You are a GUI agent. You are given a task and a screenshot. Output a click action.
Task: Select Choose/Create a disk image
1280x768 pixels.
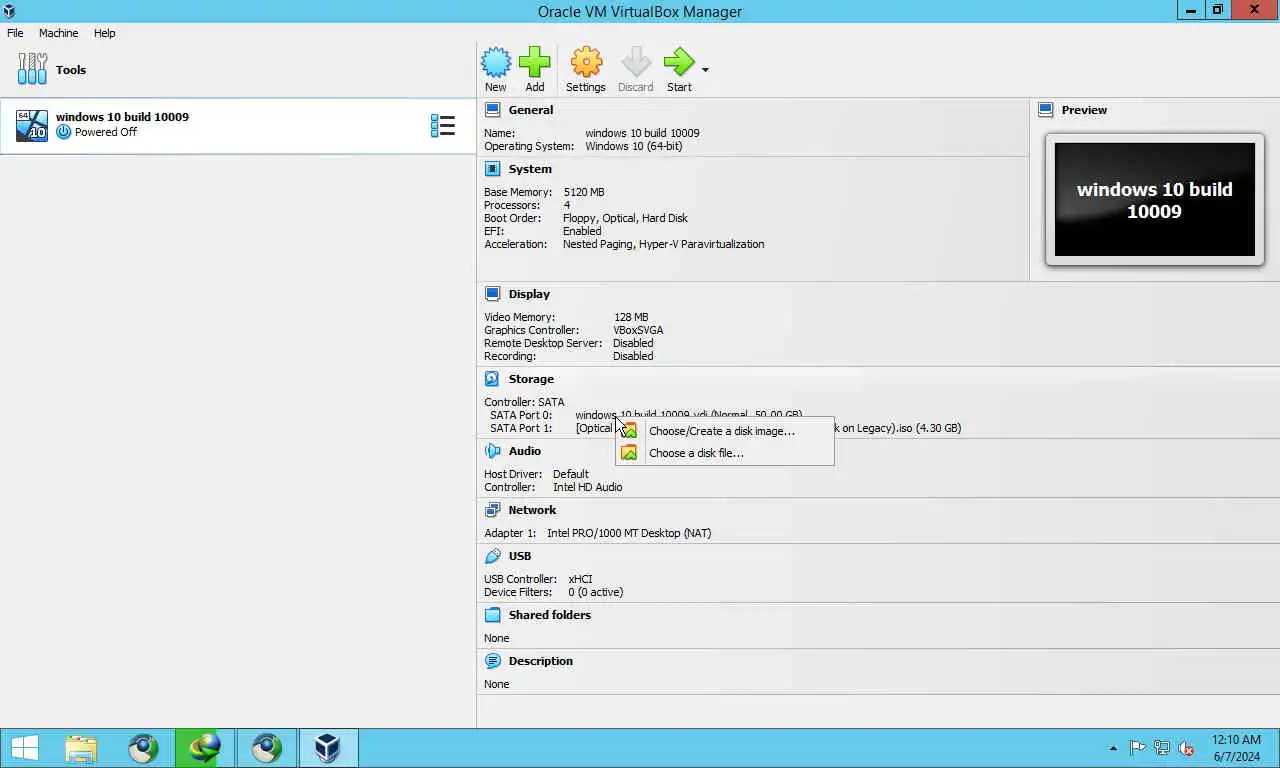point(725,431)
